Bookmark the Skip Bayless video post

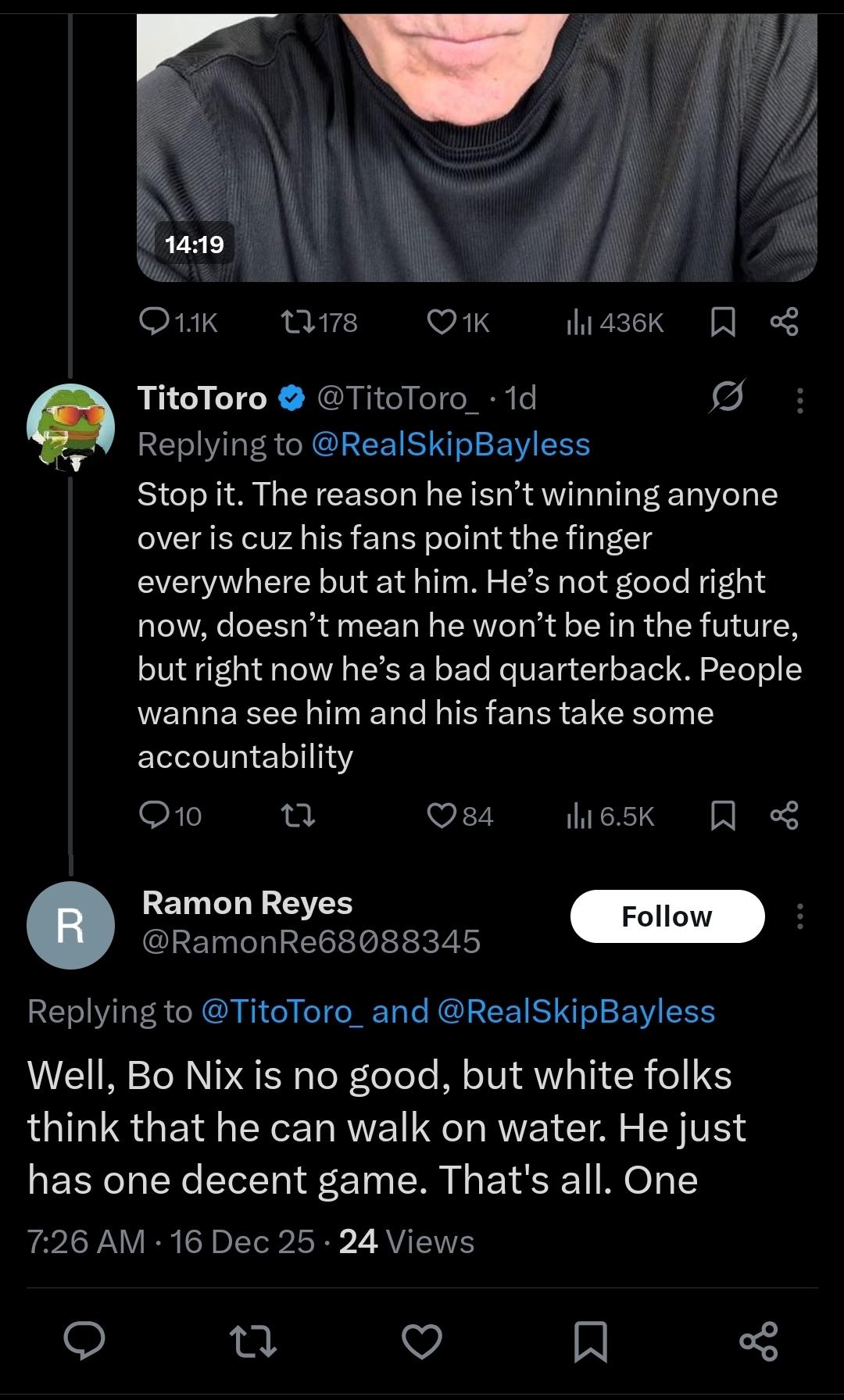pyautogui.click(x=723, y=321)
